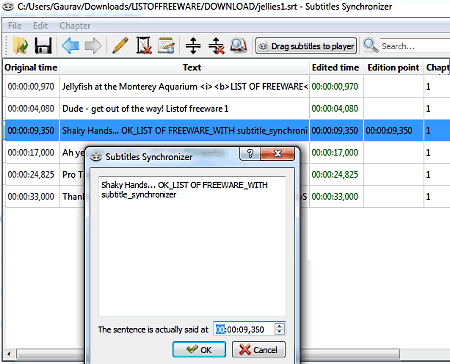Undo with the blue left arrow
Image resolution: width=450 pixels, height=364 pixels.
tap(70, 46)
